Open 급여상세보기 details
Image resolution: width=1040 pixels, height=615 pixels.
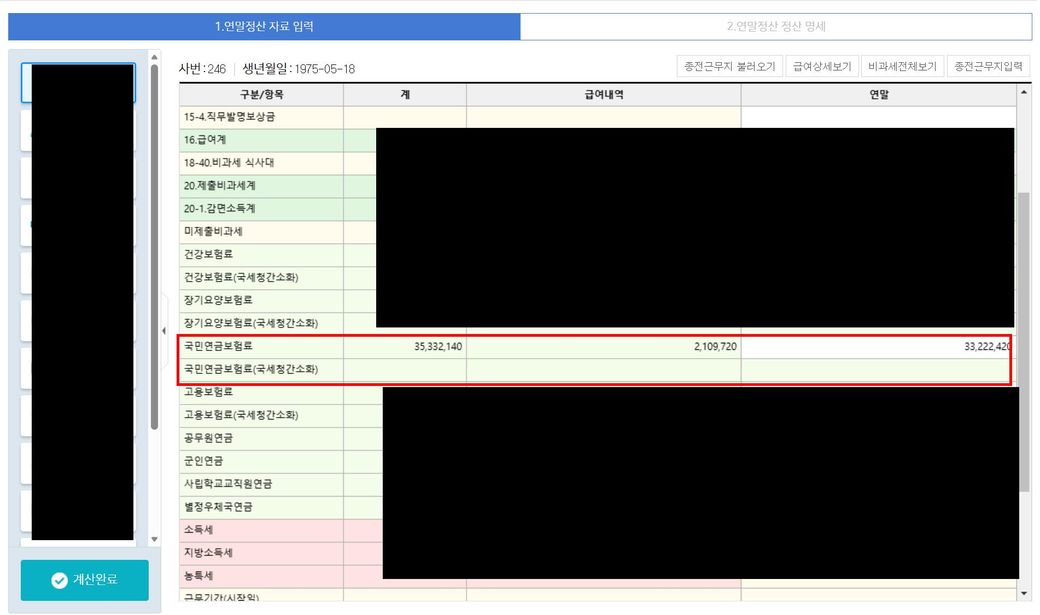click(822, 67)
